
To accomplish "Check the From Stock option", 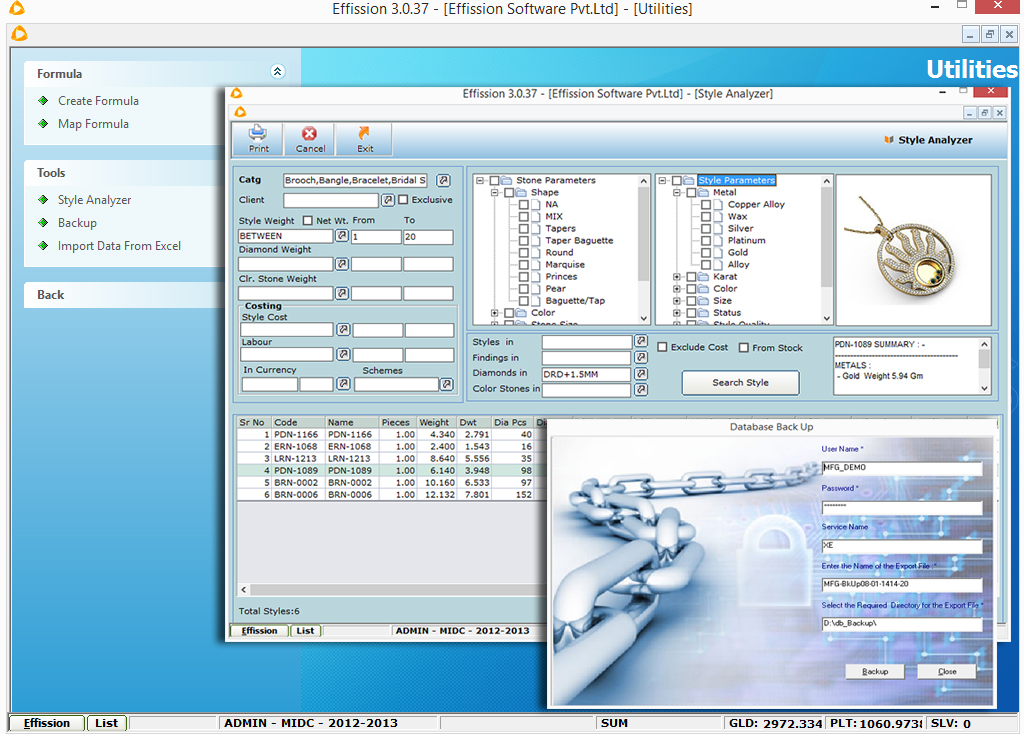I will point(743,348).
